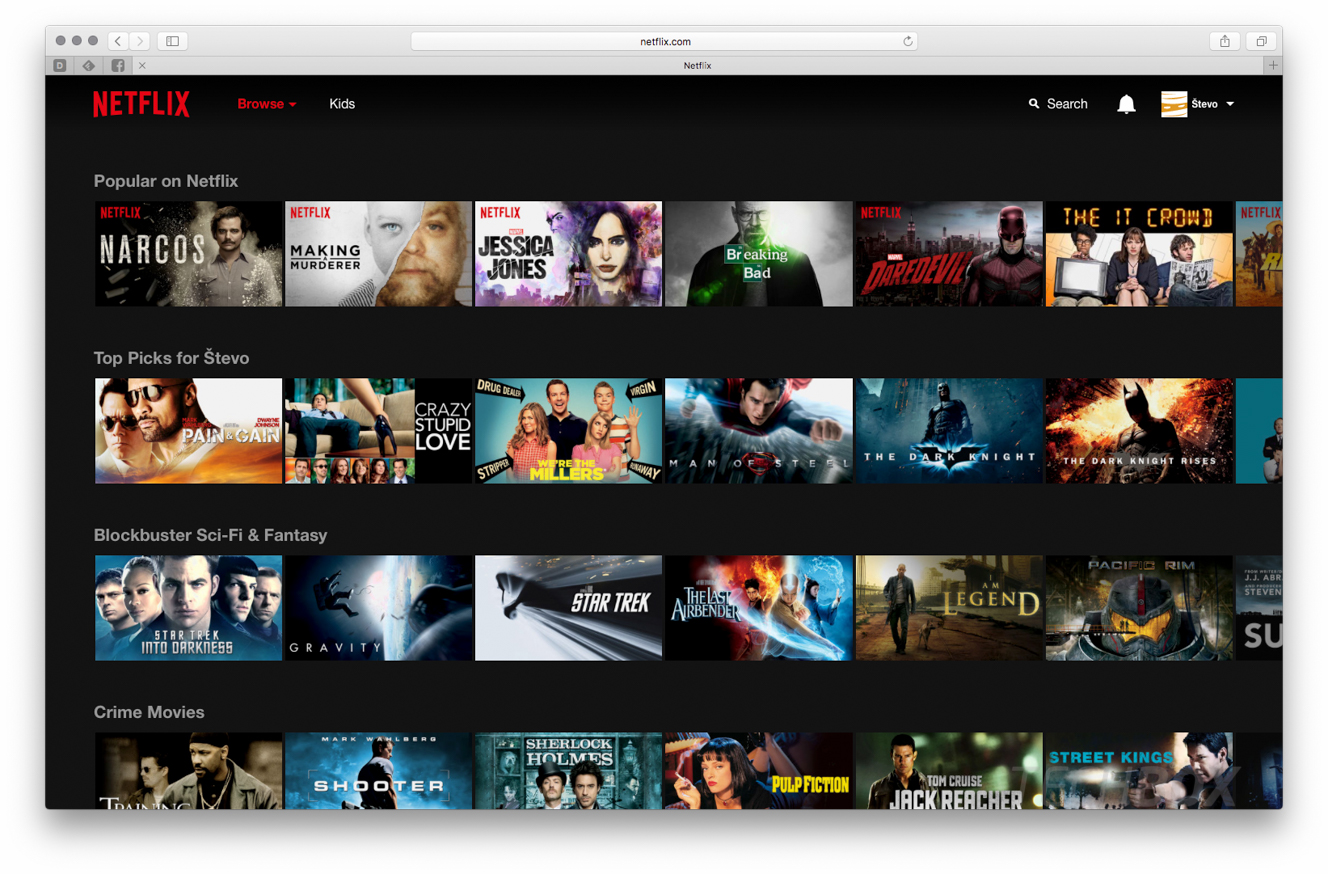Viewport: 1328px width, 874px height.
Task: Click the Popular on Netflix heading
Action: click(166, 181)
